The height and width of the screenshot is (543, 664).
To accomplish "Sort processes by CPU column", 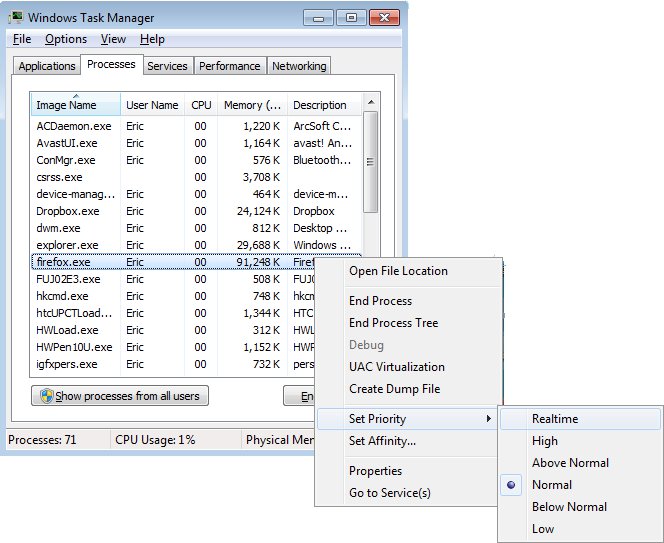I will pos(201,105).
